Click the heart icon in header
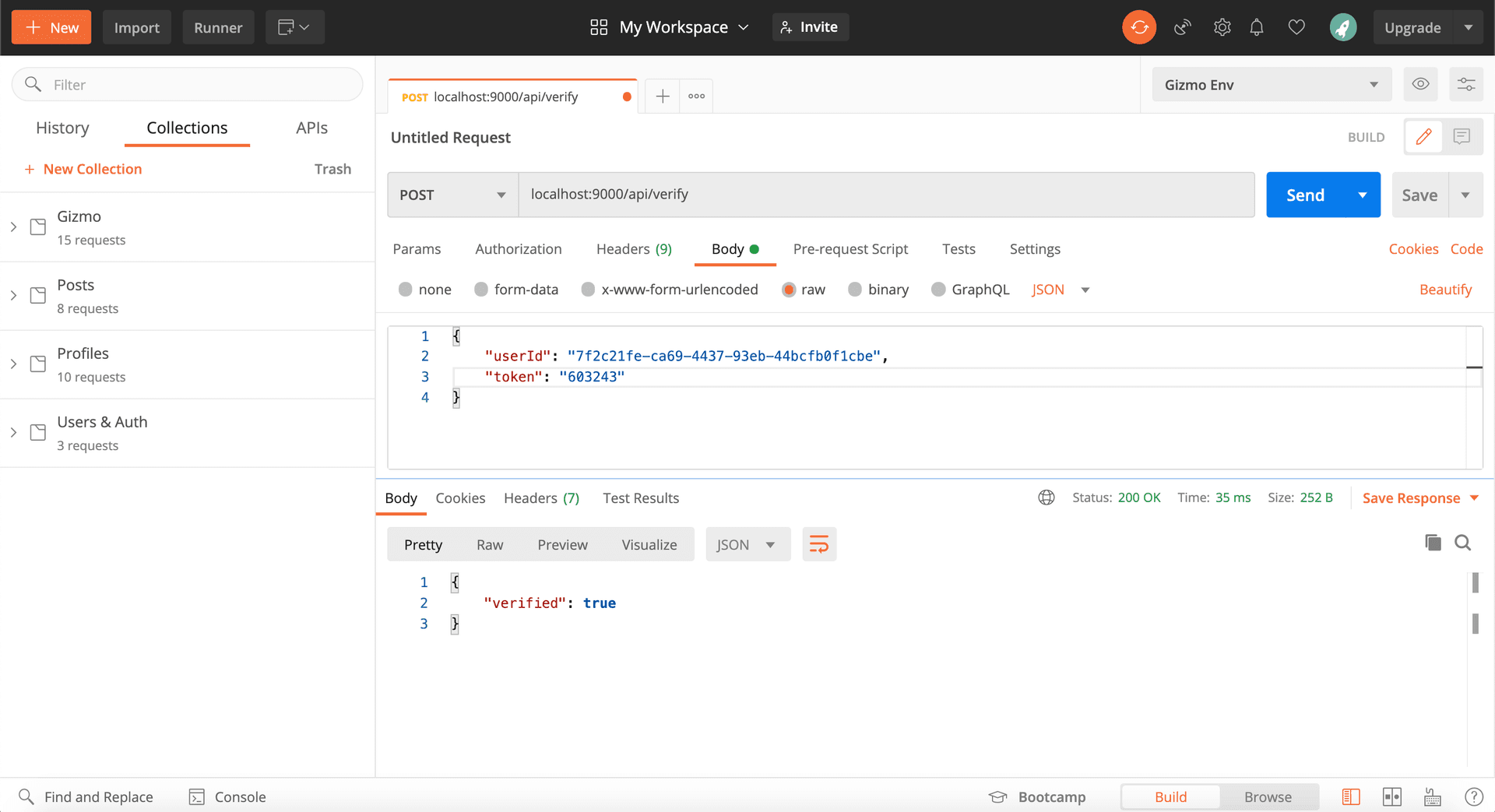Image resolution: width=1495 pixels, height=812 pixels. click(x=1296, y=27)
